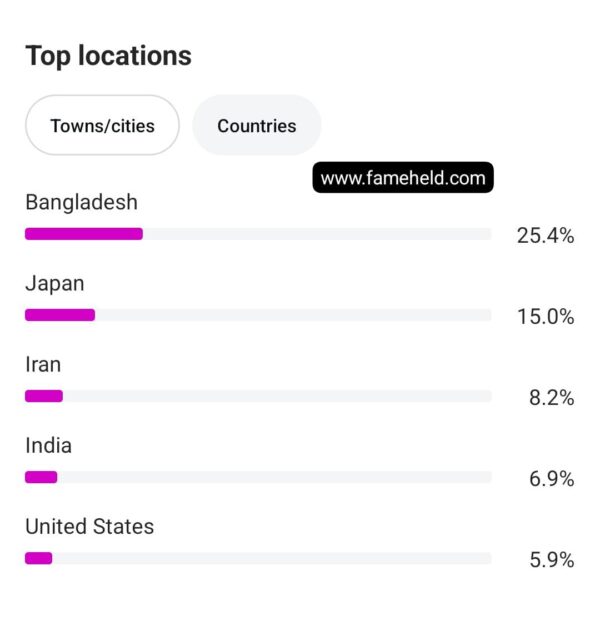
Task: Click the Japan magenta progress bar
Action: point(60,315)
